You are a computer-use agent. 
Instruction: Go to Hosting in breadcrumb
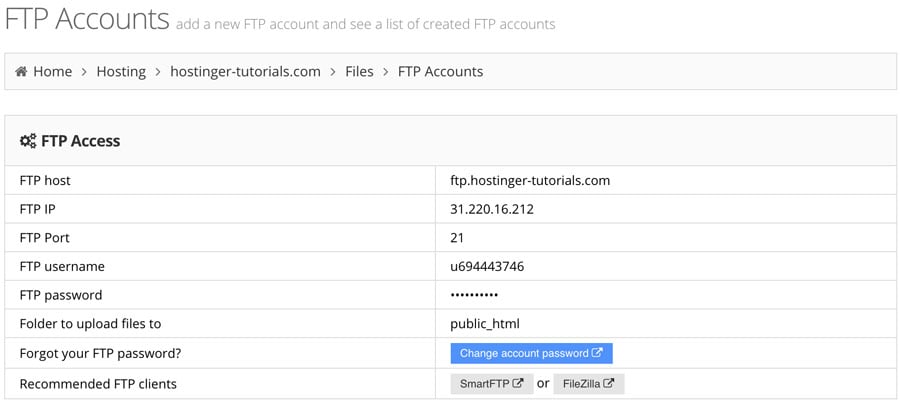point(121,72)
